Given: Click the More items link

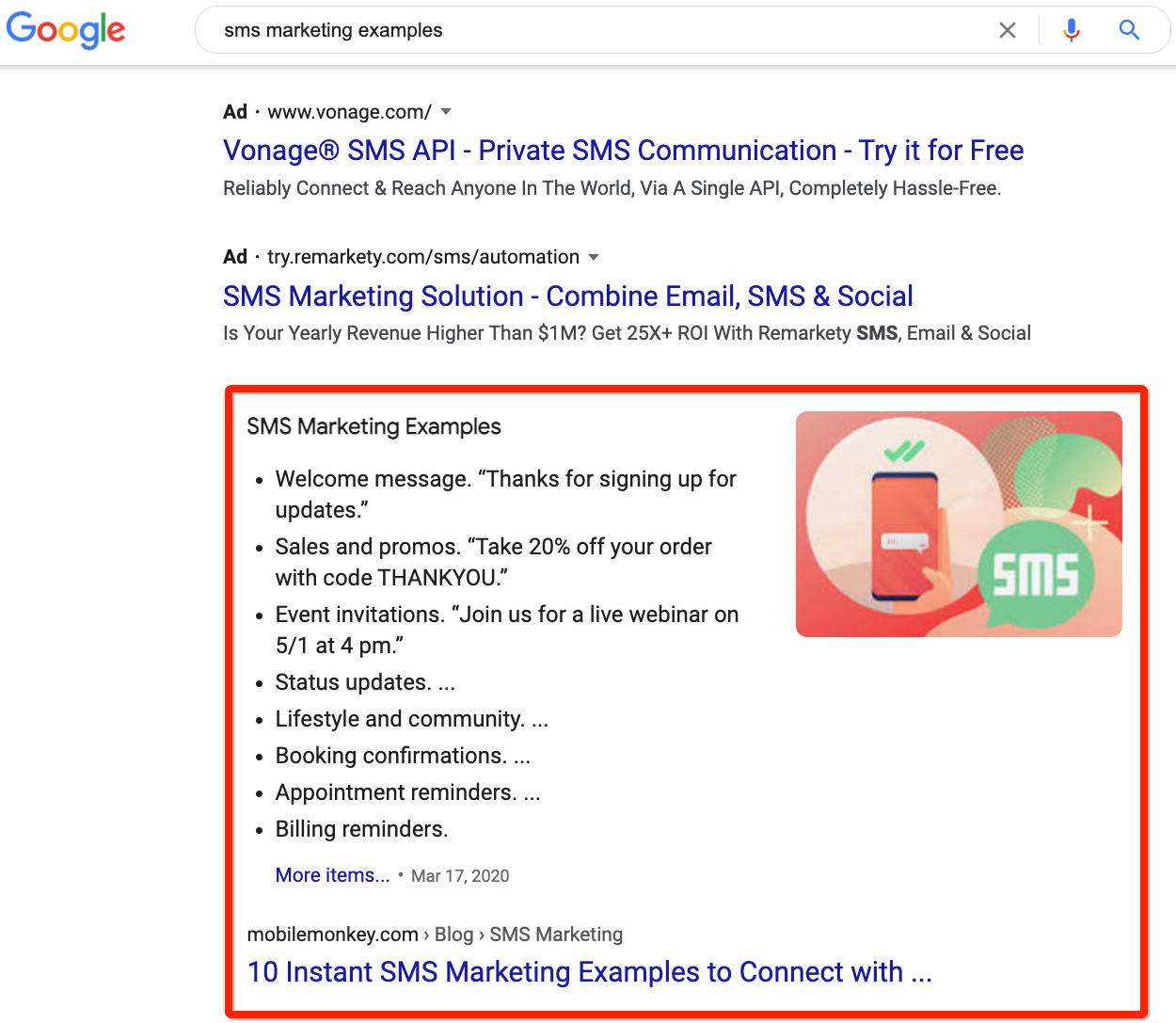Looking at the screenshot, I should [x=332, y=875].
